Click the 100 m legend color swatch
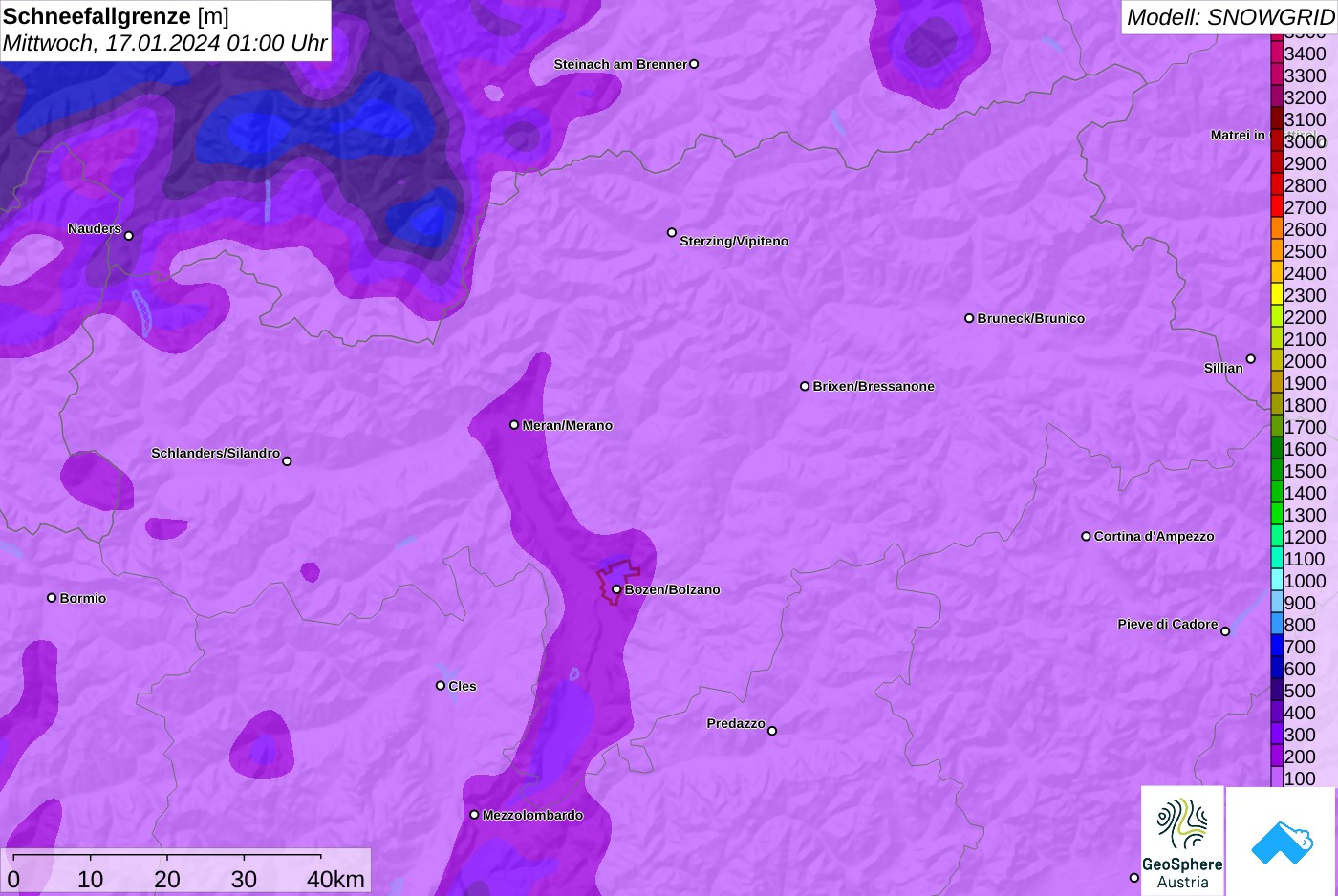The height and width of the screenshot is (896, 1338). click(1276, 779)
